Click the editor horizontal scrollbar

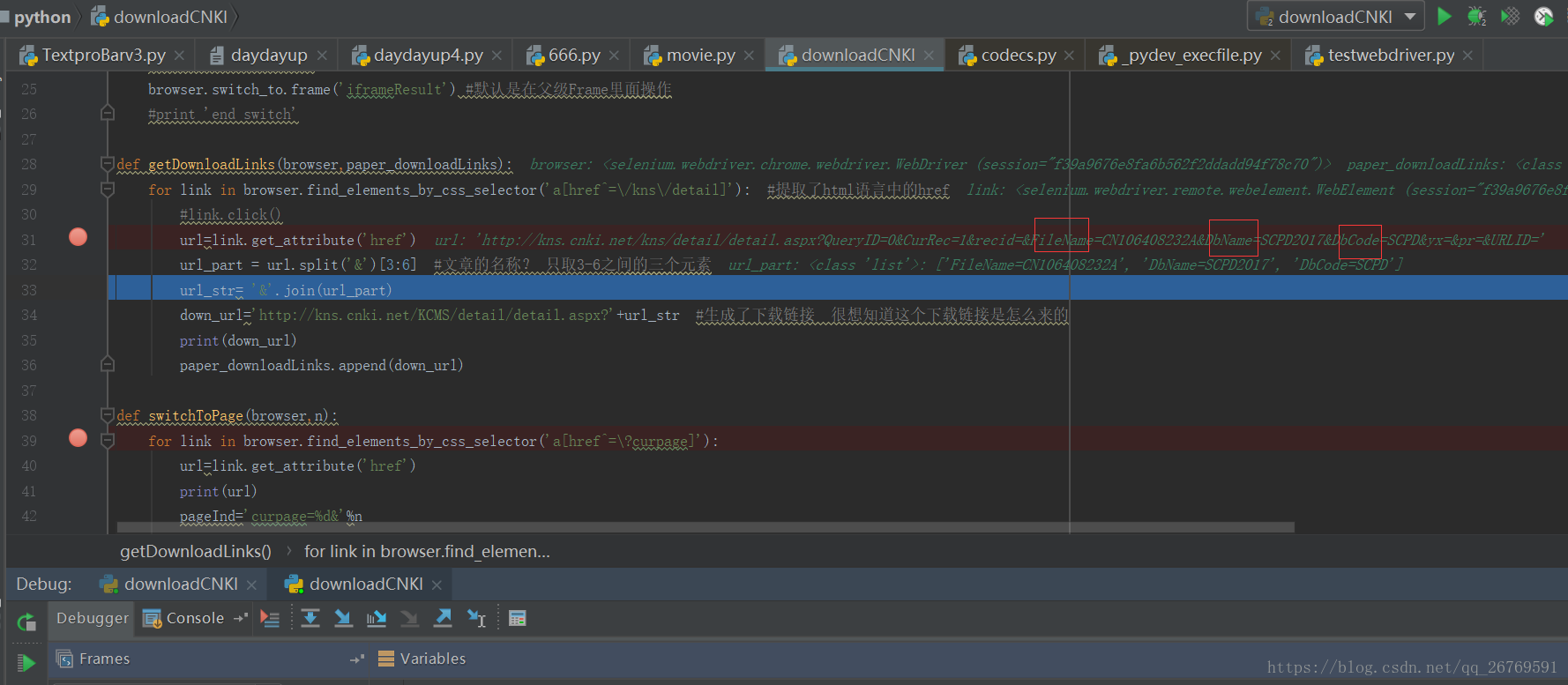(x=706, y=527)
